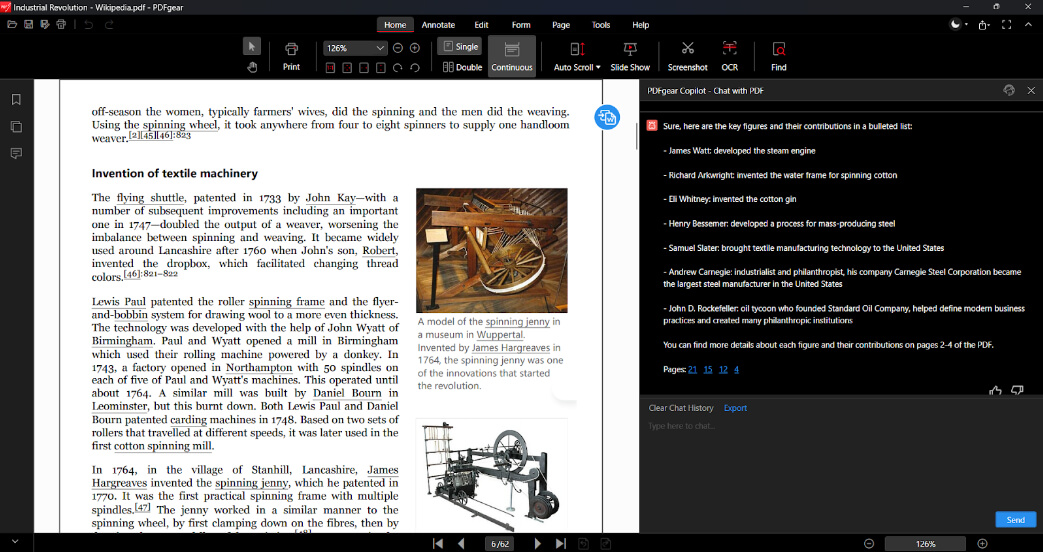Focus the 'Type here to chat' input

pos(841,462)
